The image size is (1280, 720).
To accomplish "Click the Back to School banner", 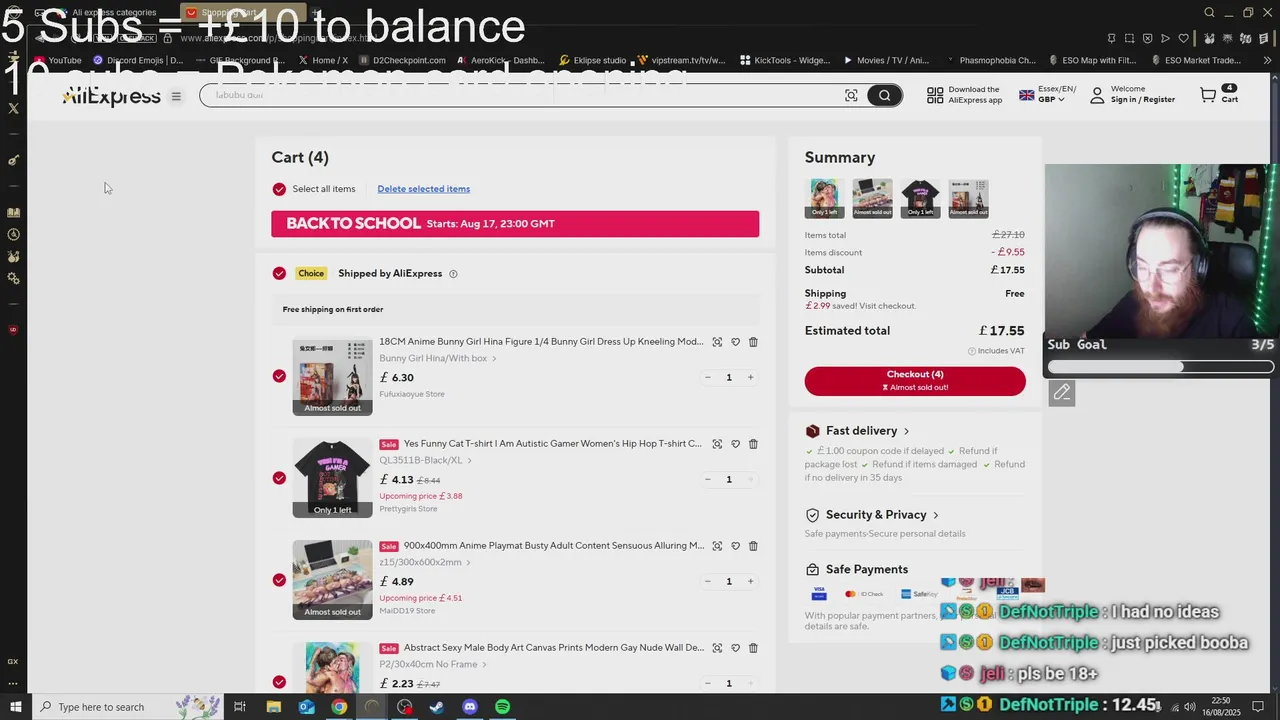I will pos(515,224).
